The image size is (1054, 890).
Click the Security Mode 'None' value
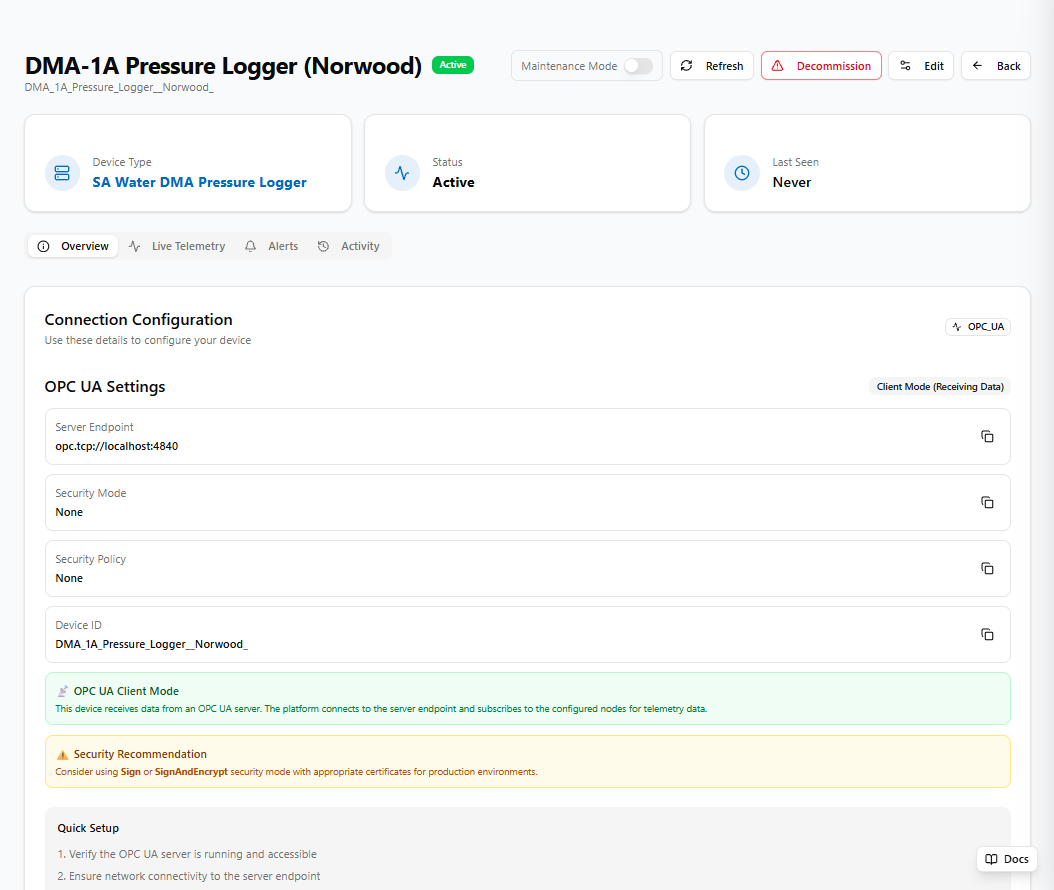click(69, 512)
